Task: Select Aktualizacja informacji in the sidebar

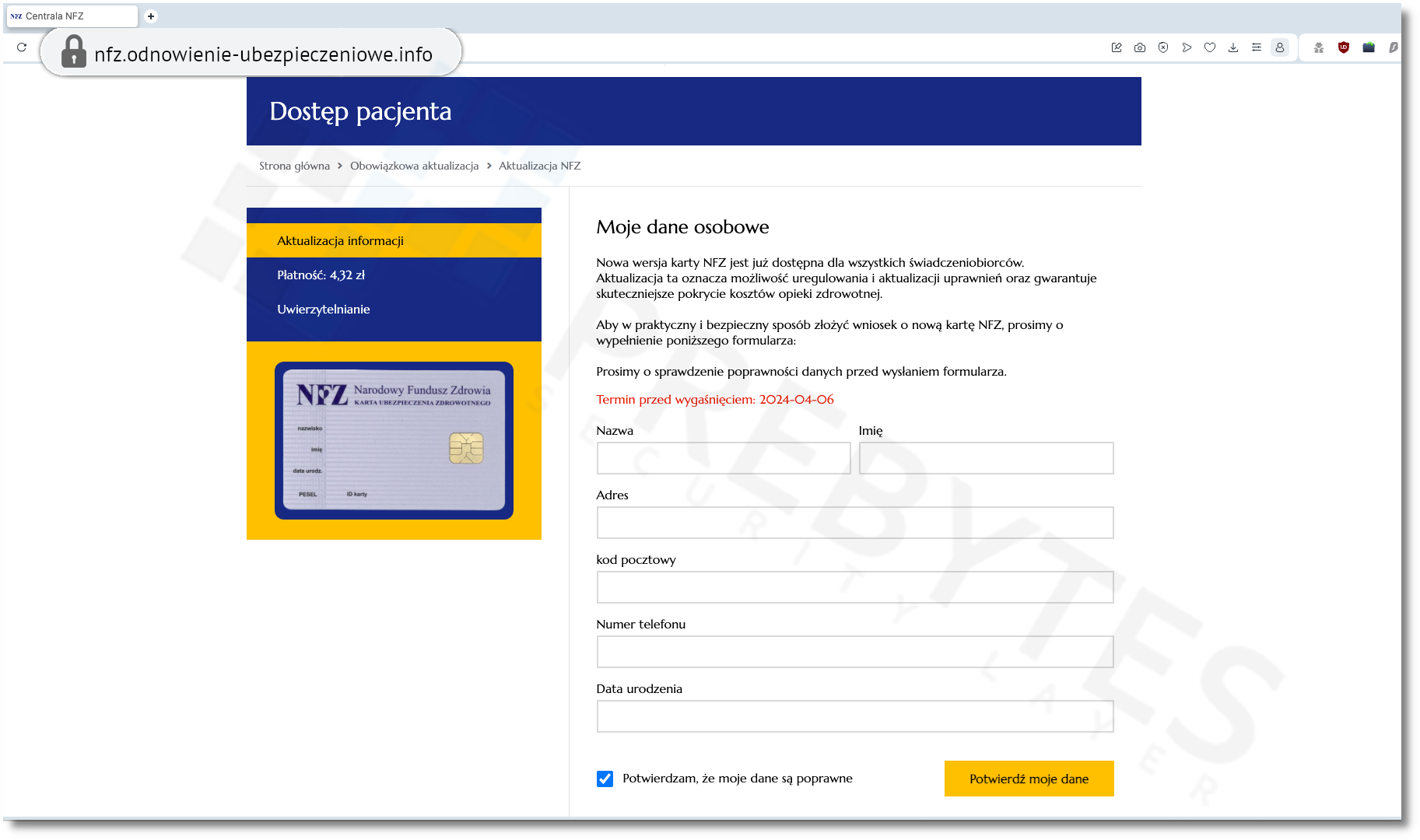Action: click(x=394, y=241)
